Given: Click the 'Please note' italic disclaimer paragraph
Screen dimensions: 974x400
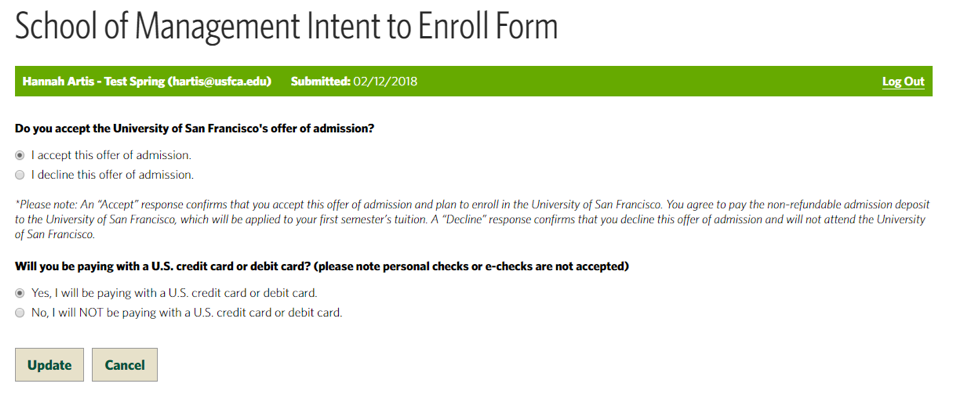Looking at the screenshot, I should [470, 218].
